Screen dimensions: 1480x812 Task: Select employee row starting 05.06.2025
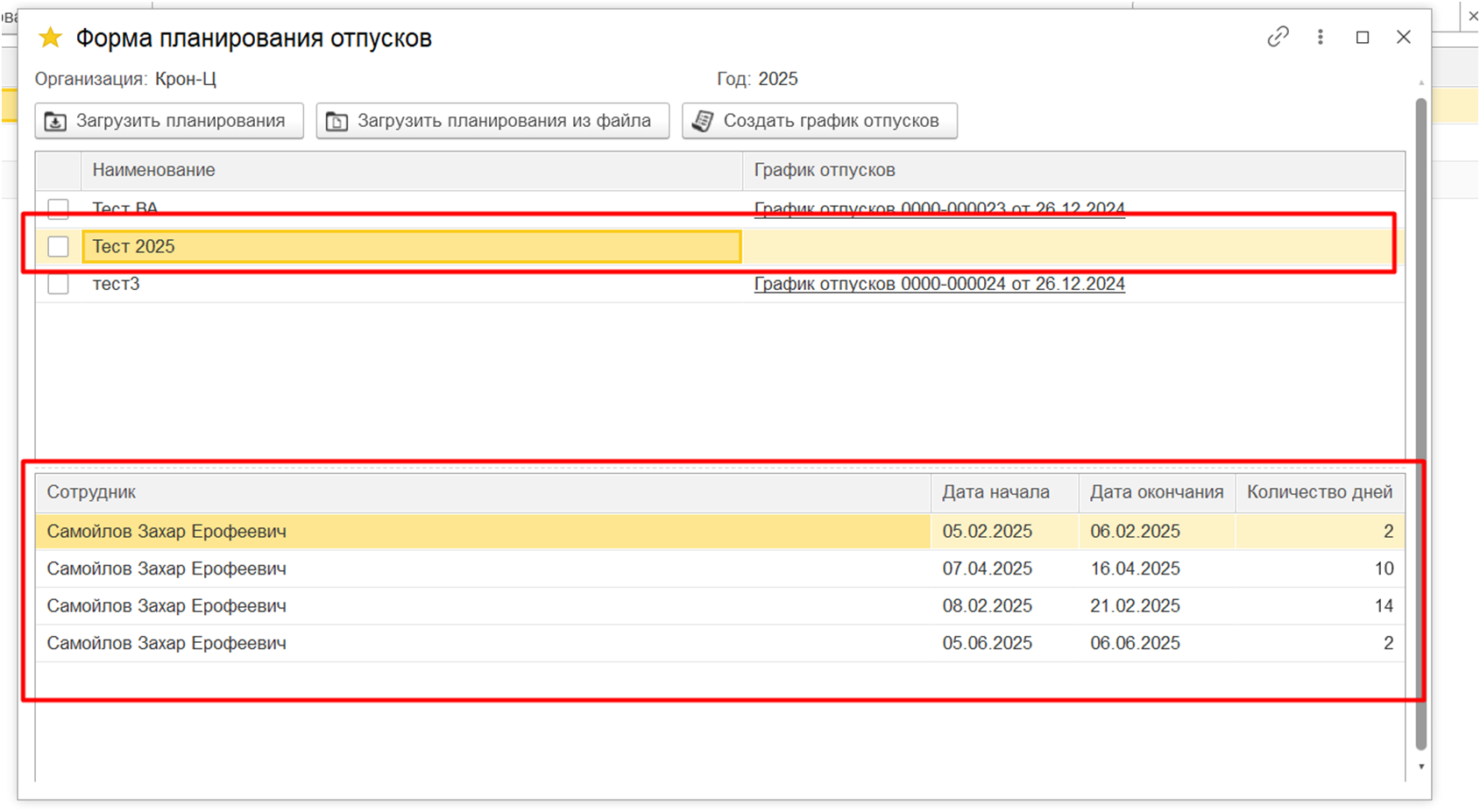point(720,643)
